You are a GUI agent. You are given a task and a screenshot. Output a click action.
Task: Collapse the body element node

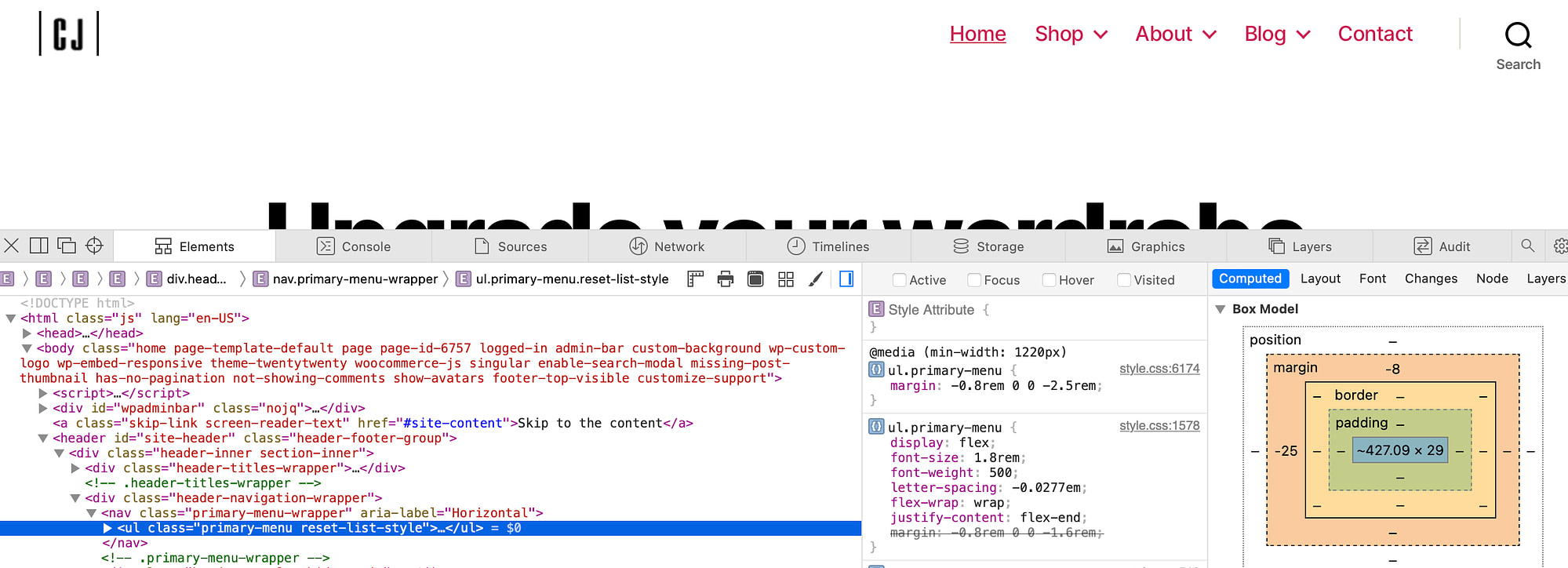[x=27, y=348]
